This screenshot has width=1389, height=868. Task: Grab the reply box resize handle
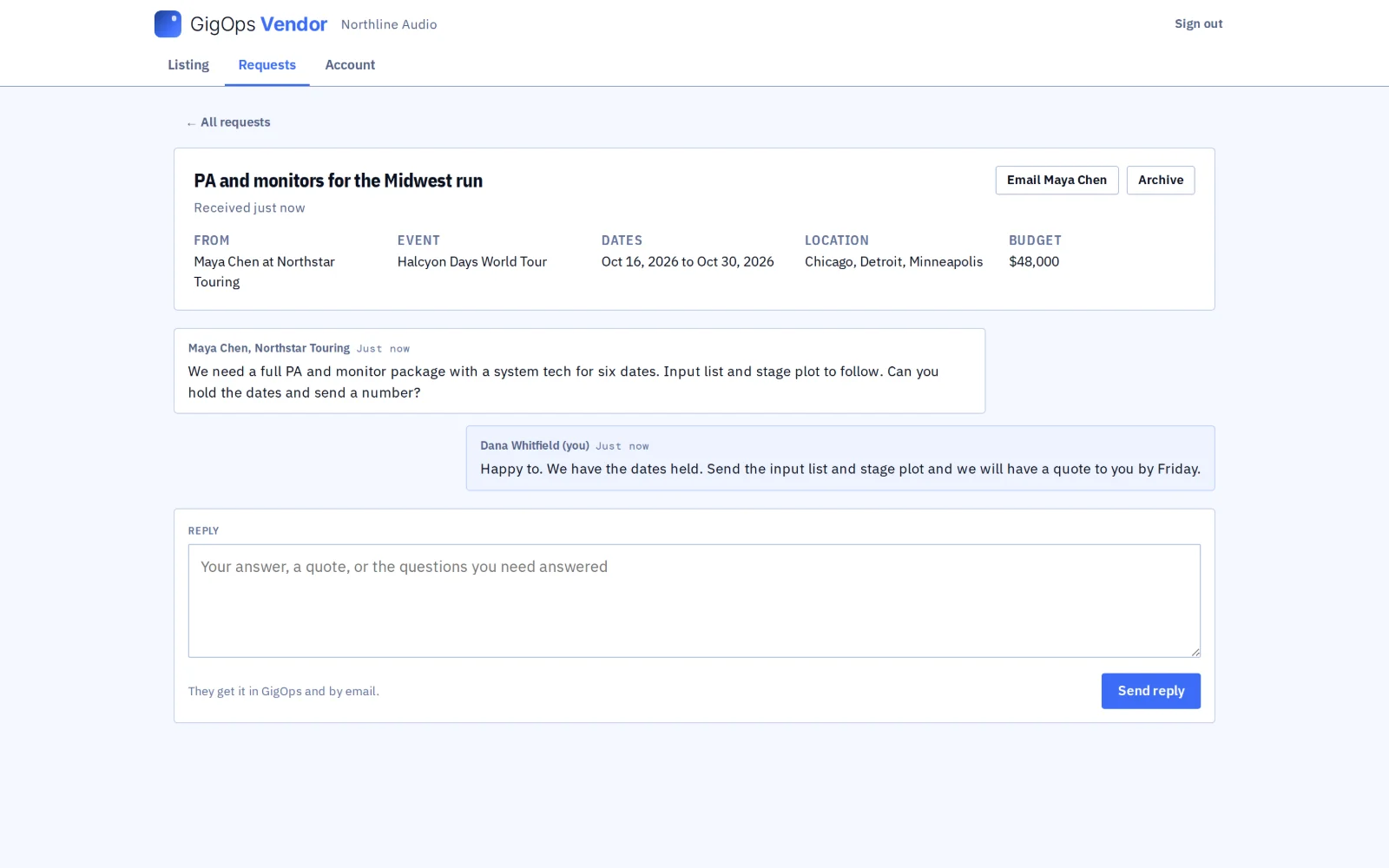pos(1195,652)
